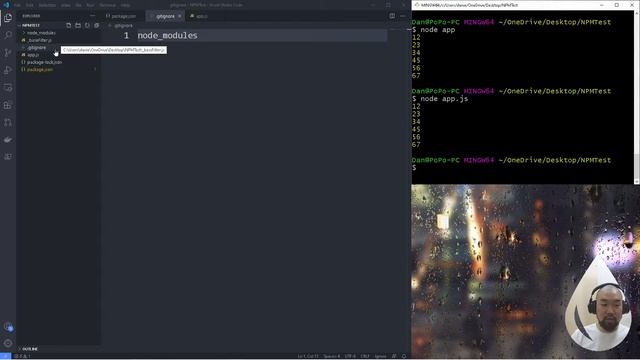640x360 pixels.
Task: Open the Explorer view in the activity bar
Action: pyautogui.click(x=8, y=18)
